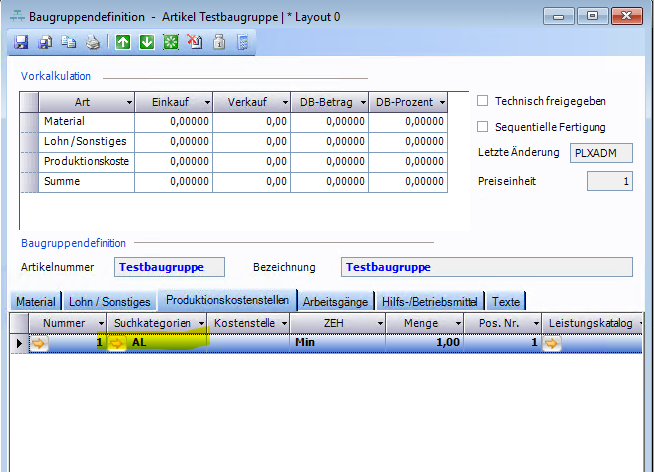
Task: Click the arrow icon in Suchkategorien cell
Action: click(118, 343)
